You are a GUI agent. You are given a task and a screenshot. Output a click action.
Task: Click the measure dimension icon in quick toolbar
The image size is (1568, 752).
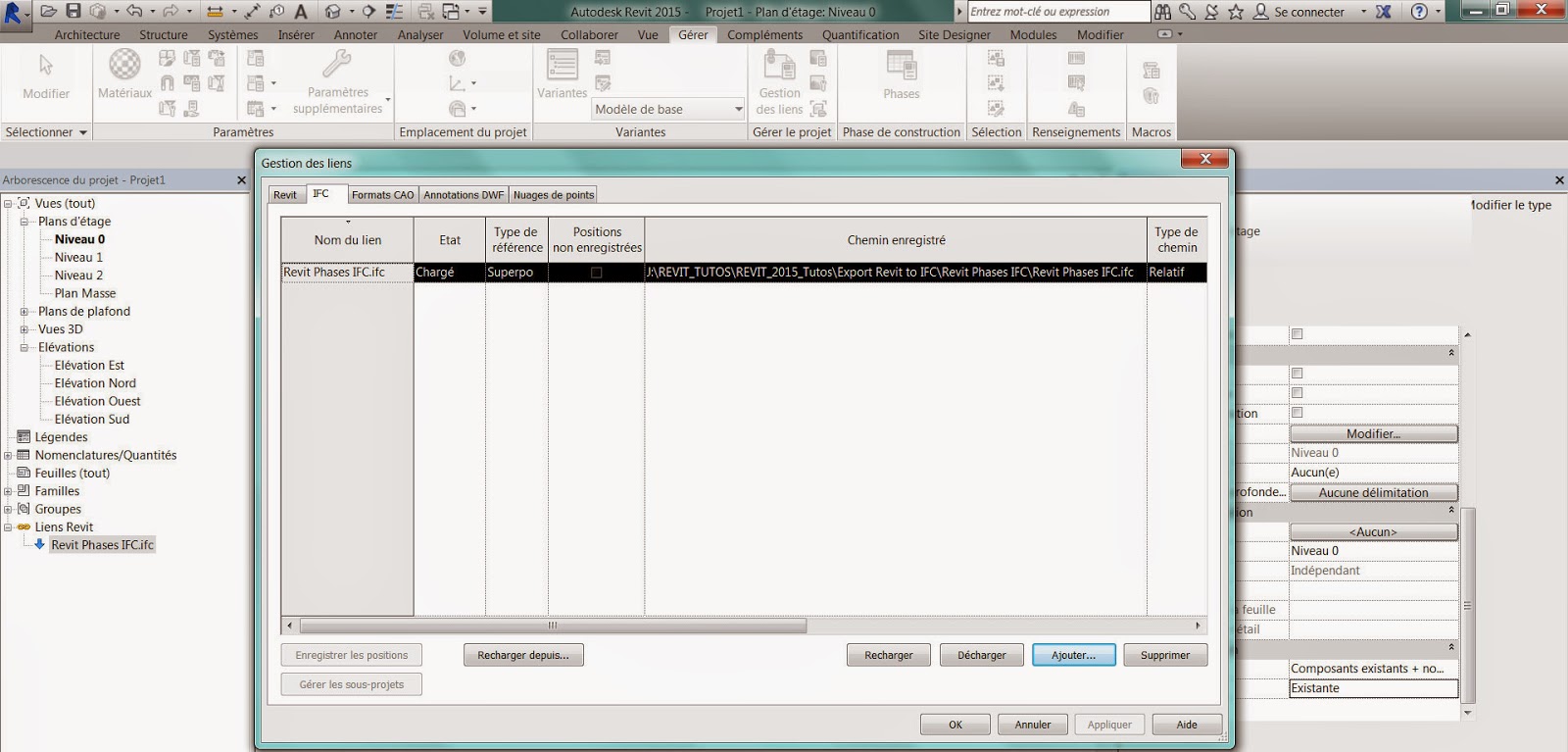[x=215, y=12]
